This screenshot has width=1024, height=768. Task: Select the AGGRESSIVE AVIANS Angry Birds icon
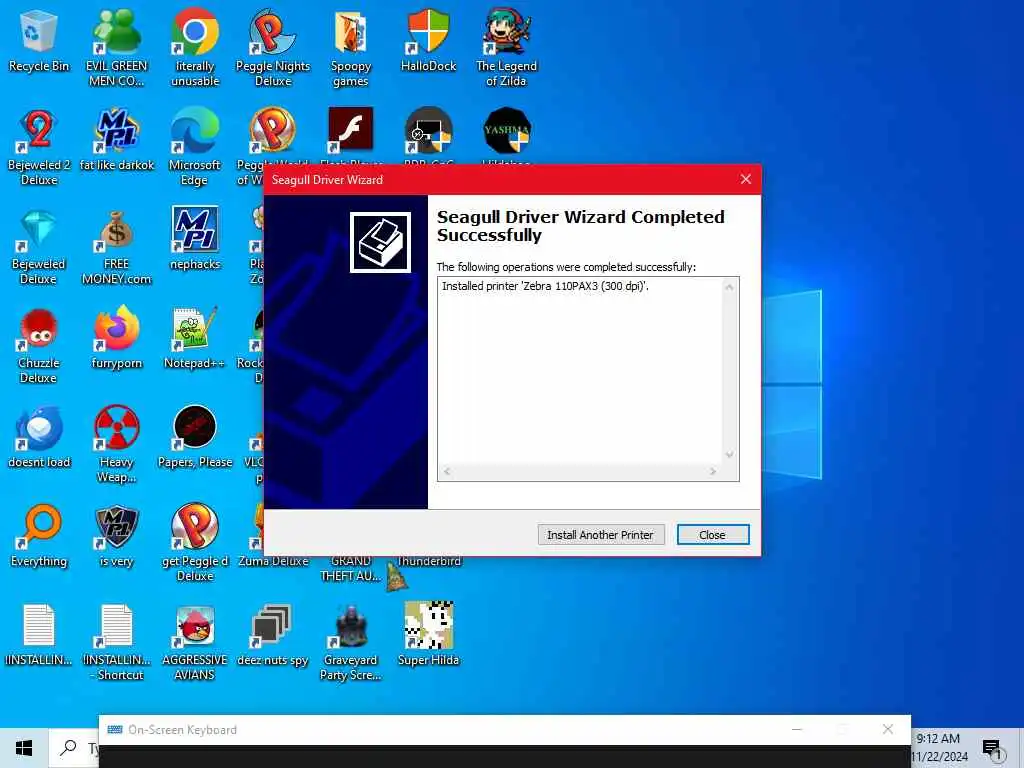tap(195, 641)
